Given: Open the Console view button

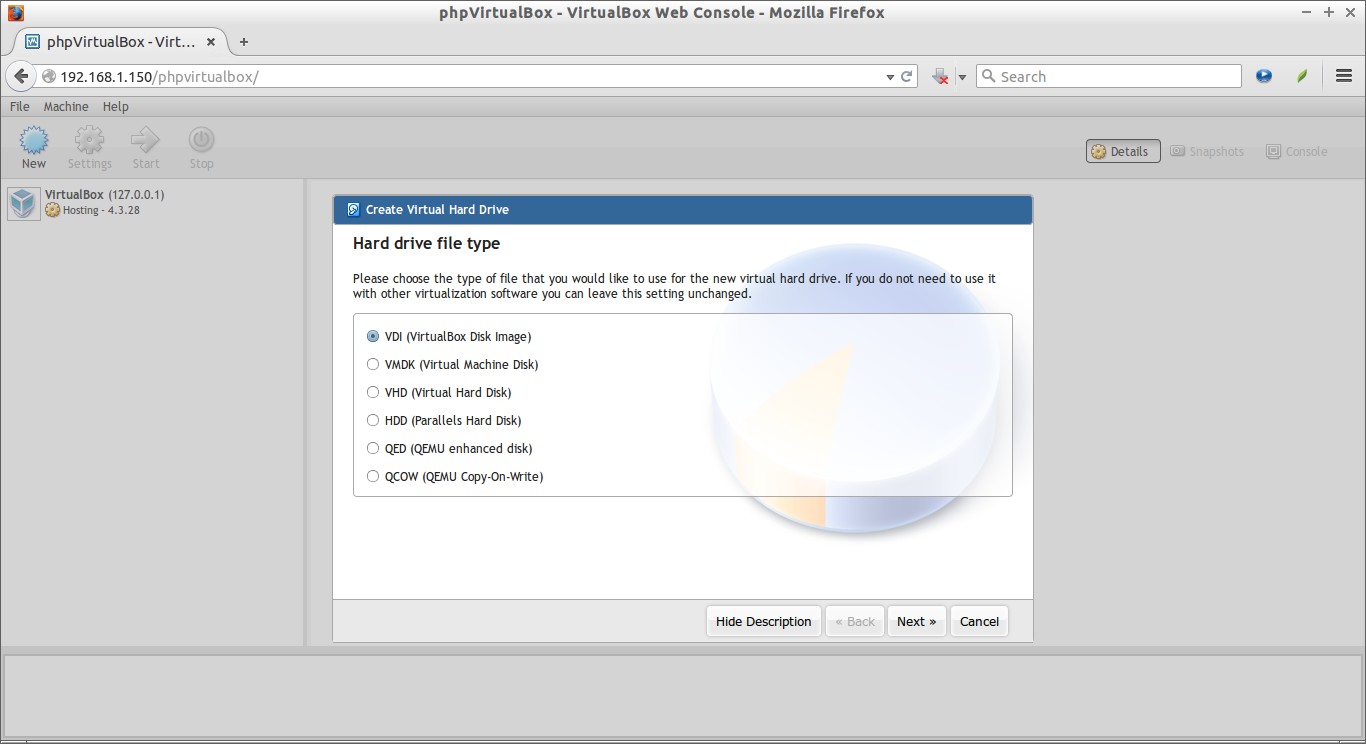Looking at the screenshot, I should coord(1297,151).
